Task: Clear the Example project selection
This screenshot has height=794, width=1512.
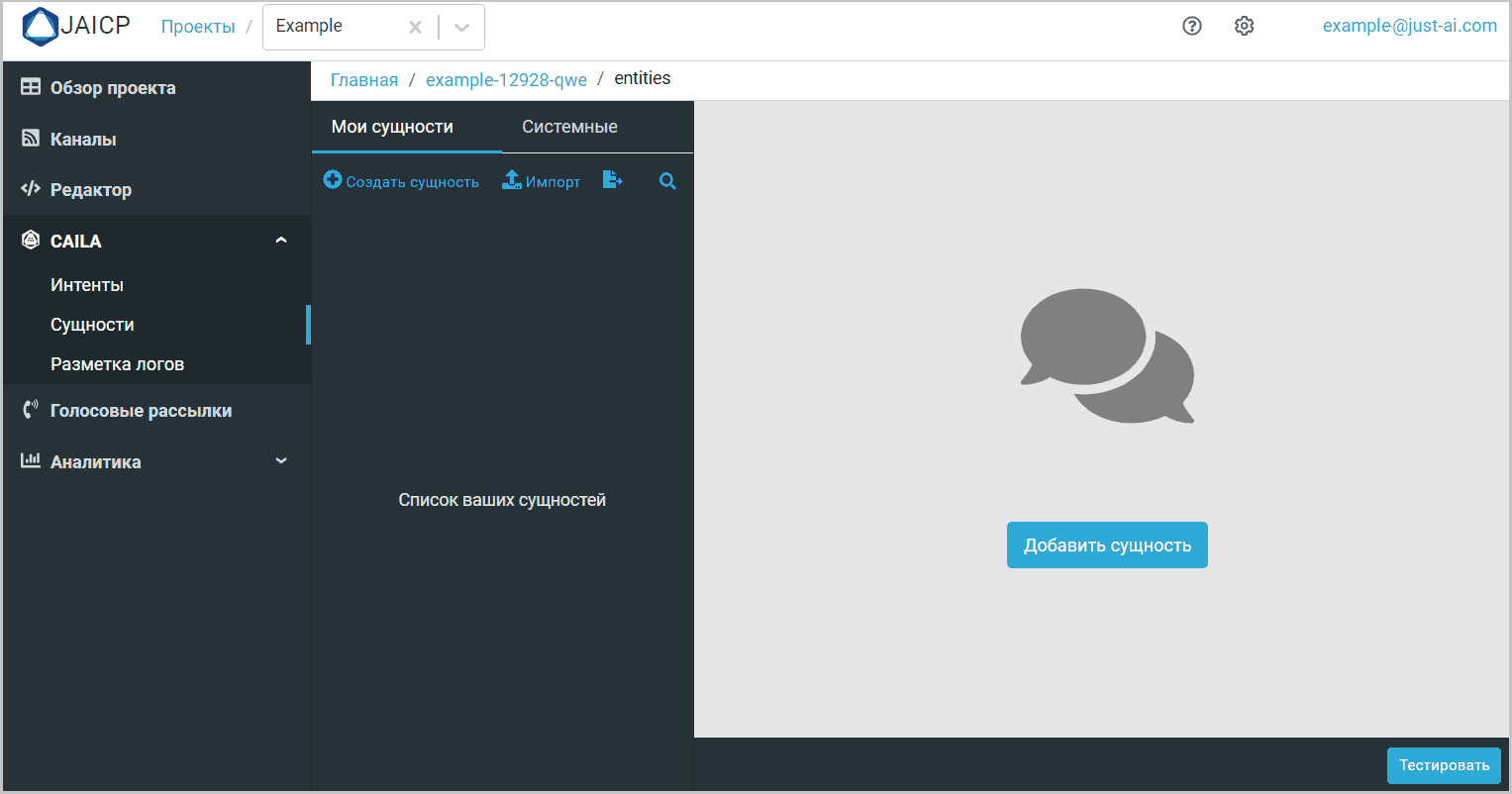Action: (x=415, y=28)
